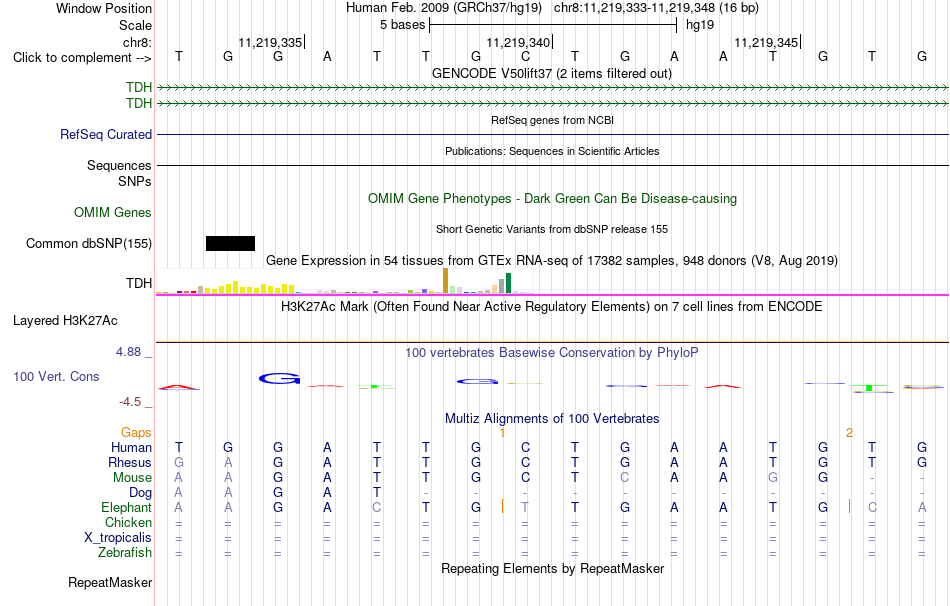Click the GENCODE V50lift37 track title
The width and height of the screenshot is (950, 606).
click(x=552, y=74)
